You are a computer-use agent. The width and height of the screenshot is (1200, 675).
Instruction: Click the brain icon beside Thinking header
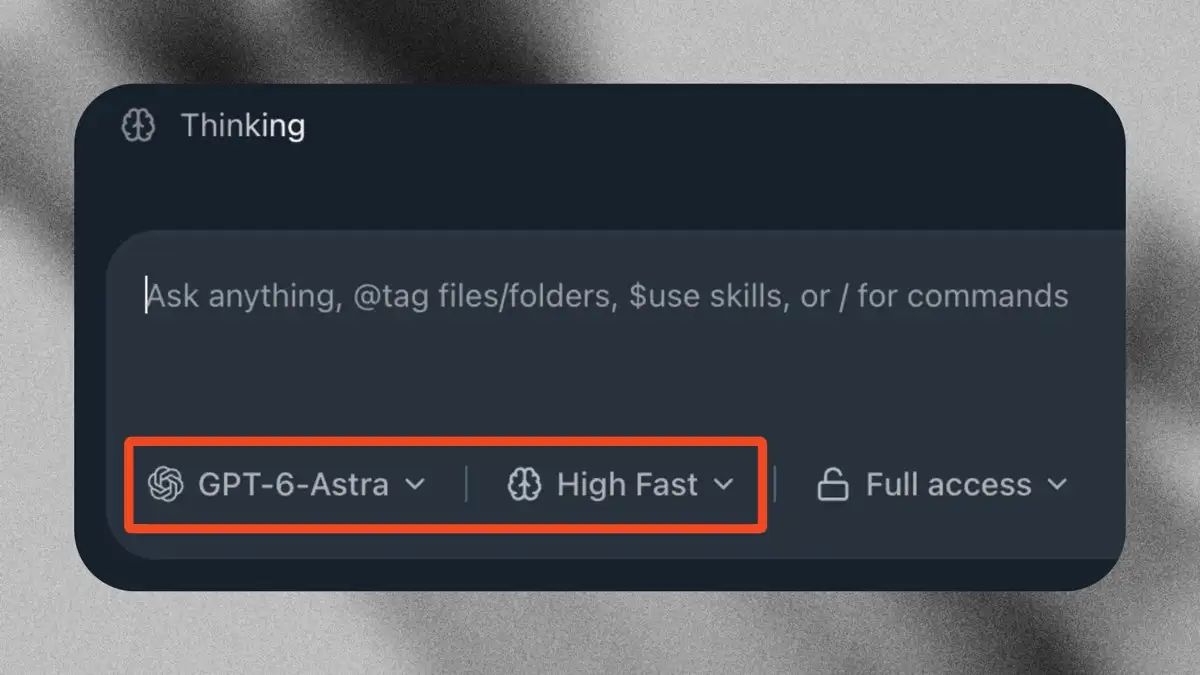(x=138, y=126)
